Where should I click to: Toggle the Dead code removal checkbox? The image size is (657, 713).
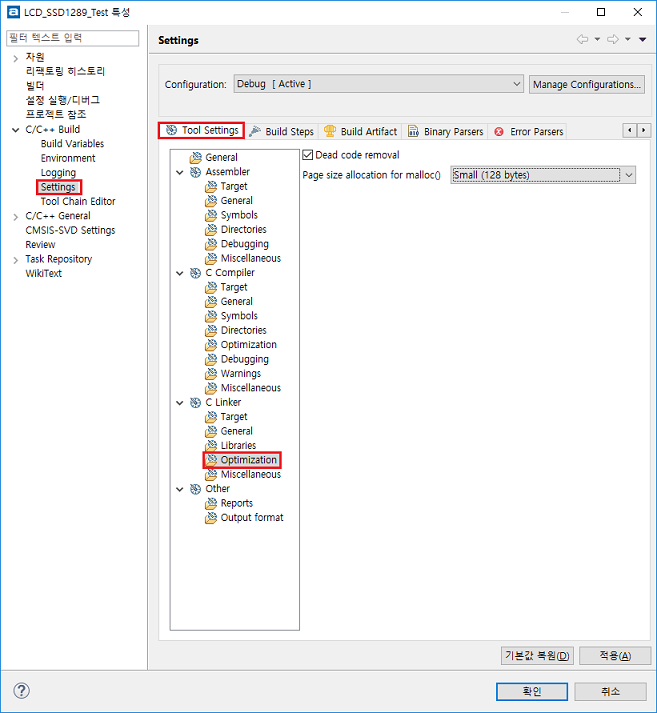coord(308,155)
